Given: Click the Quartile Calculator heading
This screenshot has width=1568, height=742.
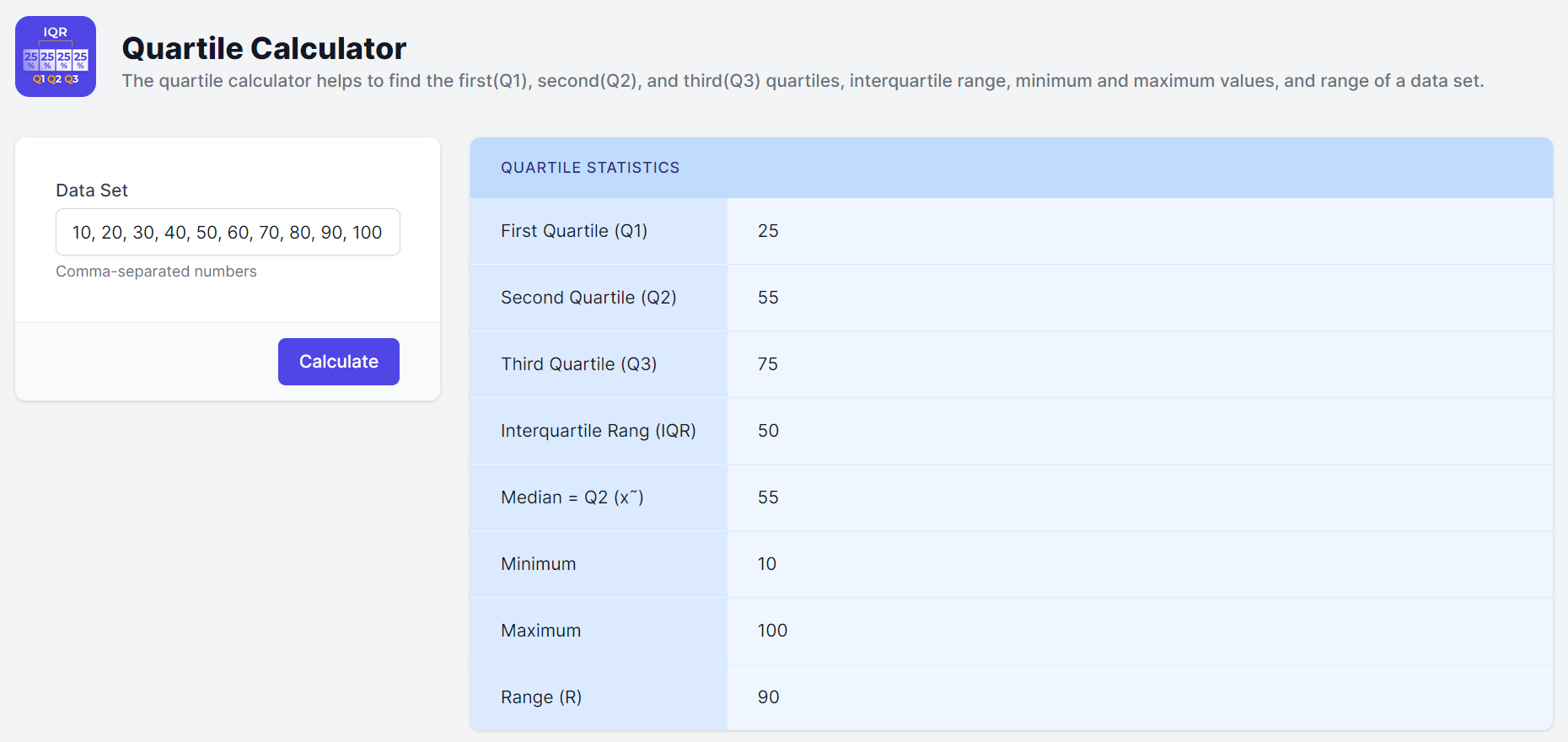Looking at the screenshot, I should pos(264,48).
